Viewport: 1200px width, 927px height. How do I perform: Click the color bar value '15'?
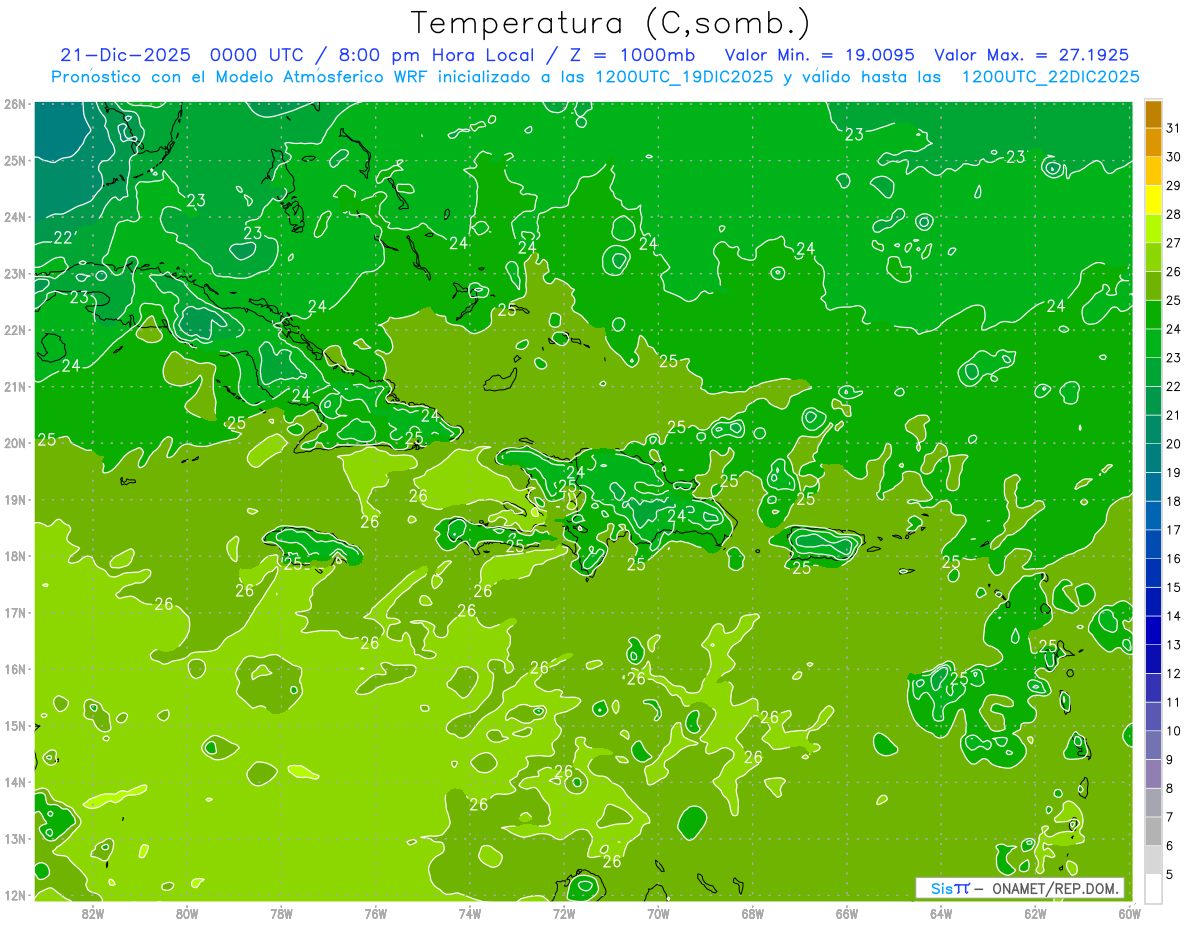click(1173, 587)
